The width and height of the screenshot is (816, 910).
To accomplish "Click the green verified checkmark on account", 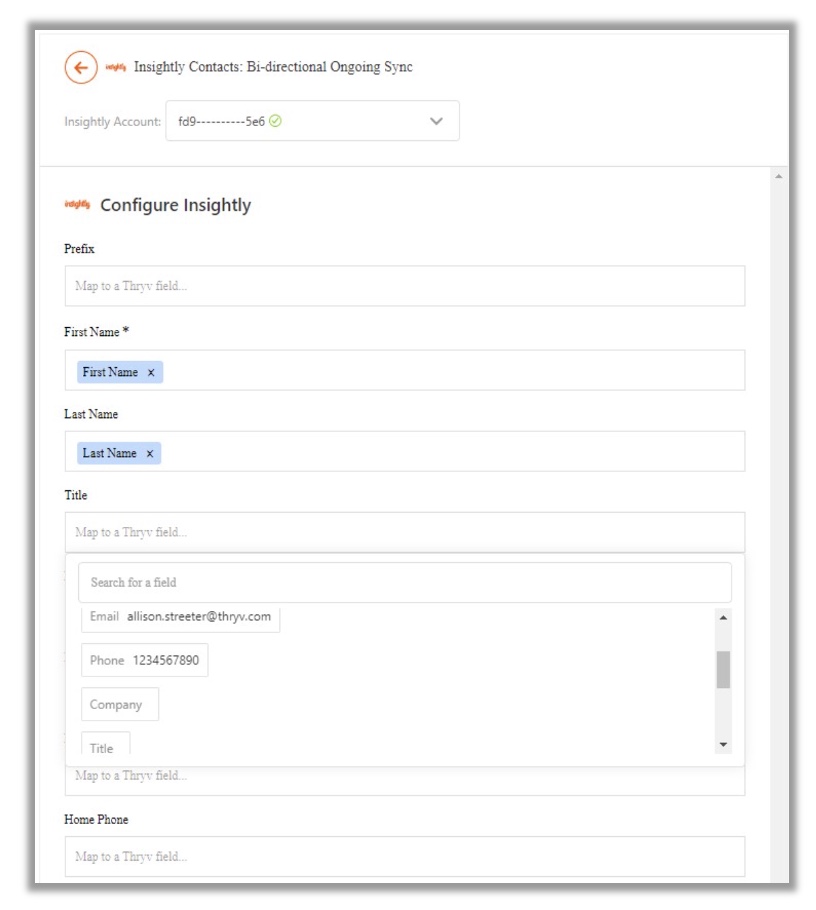I will (275, 121).
